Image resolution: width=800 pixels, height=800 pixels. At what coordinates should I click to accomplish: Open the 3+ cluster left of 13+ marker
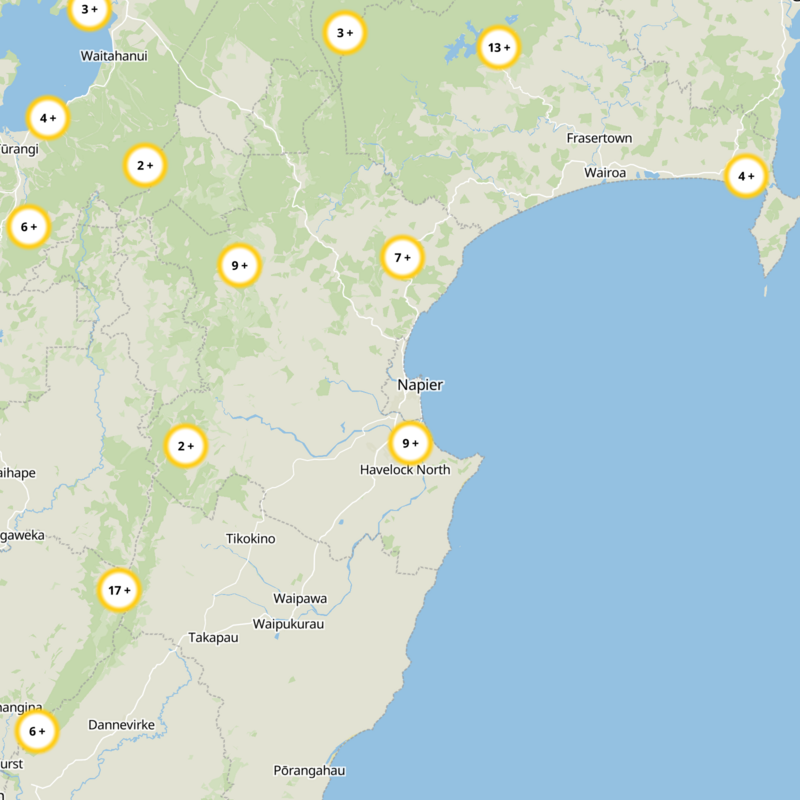pyautogui.click(x=345, y=33)
